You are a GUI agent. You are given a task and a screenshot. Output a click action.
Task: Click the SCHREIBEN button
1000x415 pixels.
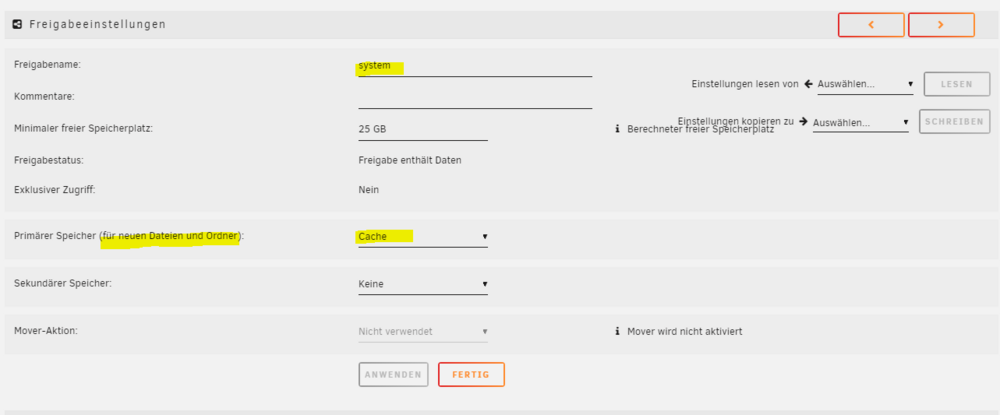(x=954, y=122)
